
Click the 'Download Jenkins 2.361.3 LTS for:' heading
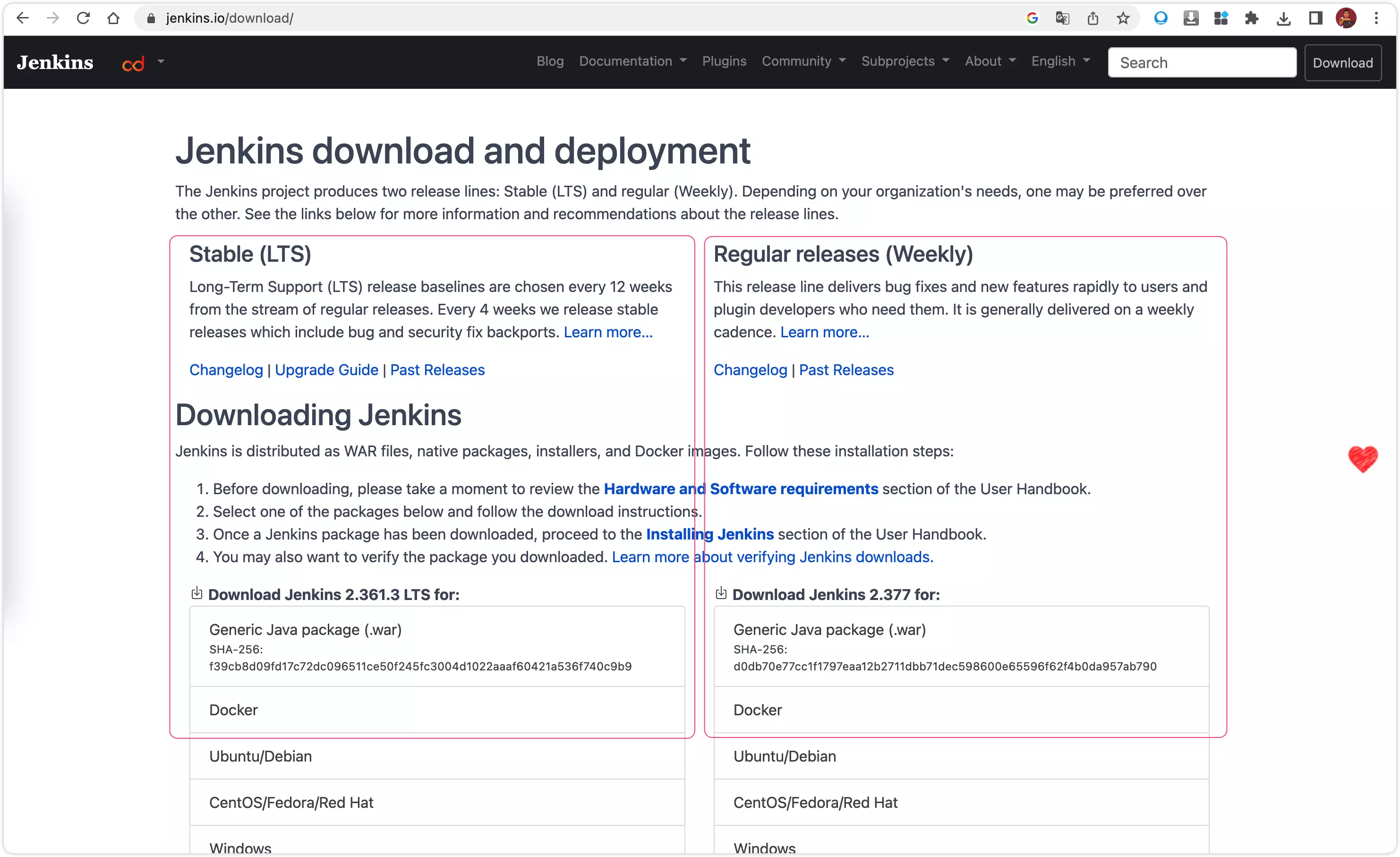(333, 594)
